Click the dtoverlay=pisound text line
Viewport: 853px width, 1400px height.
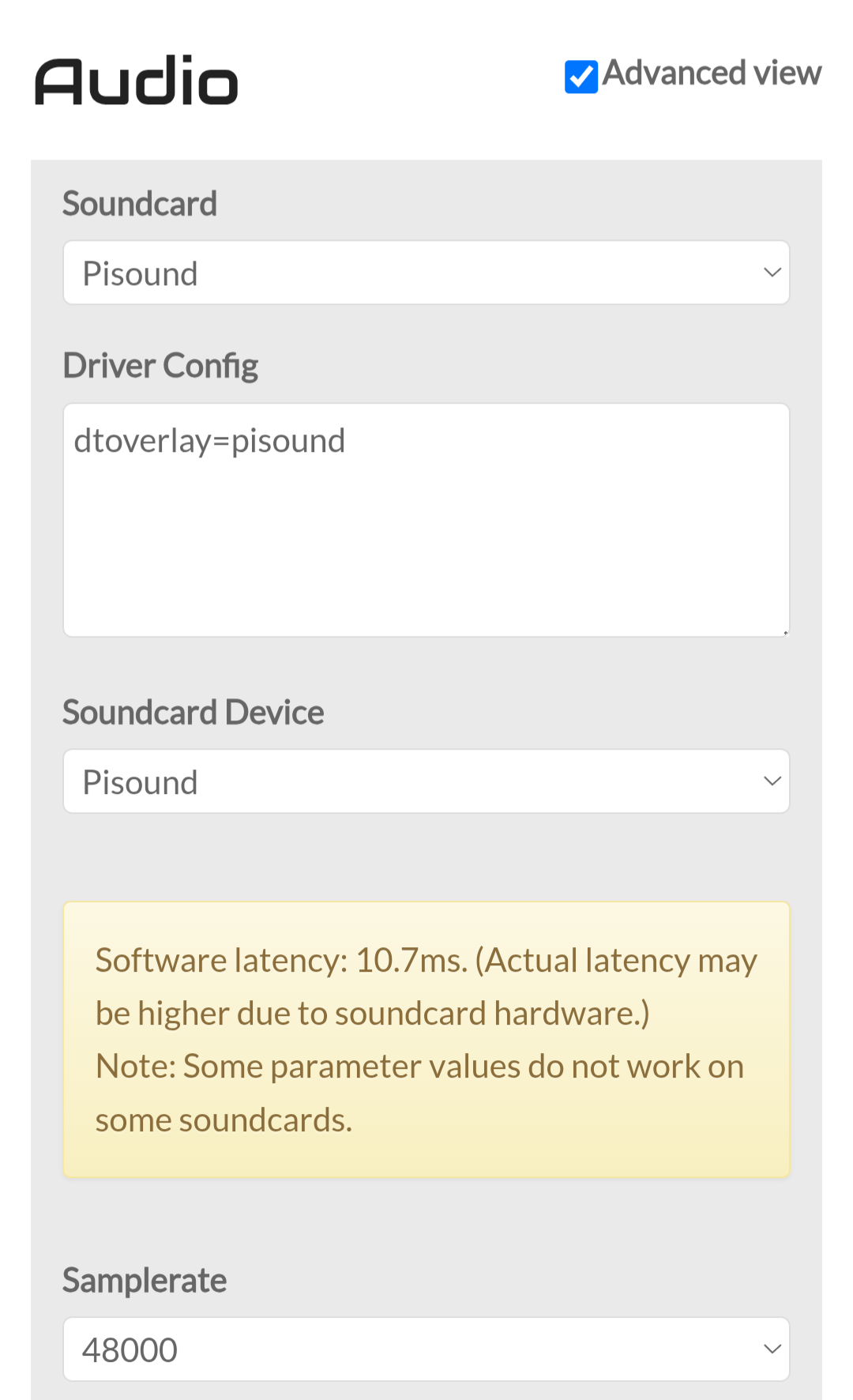coord(209,441)
